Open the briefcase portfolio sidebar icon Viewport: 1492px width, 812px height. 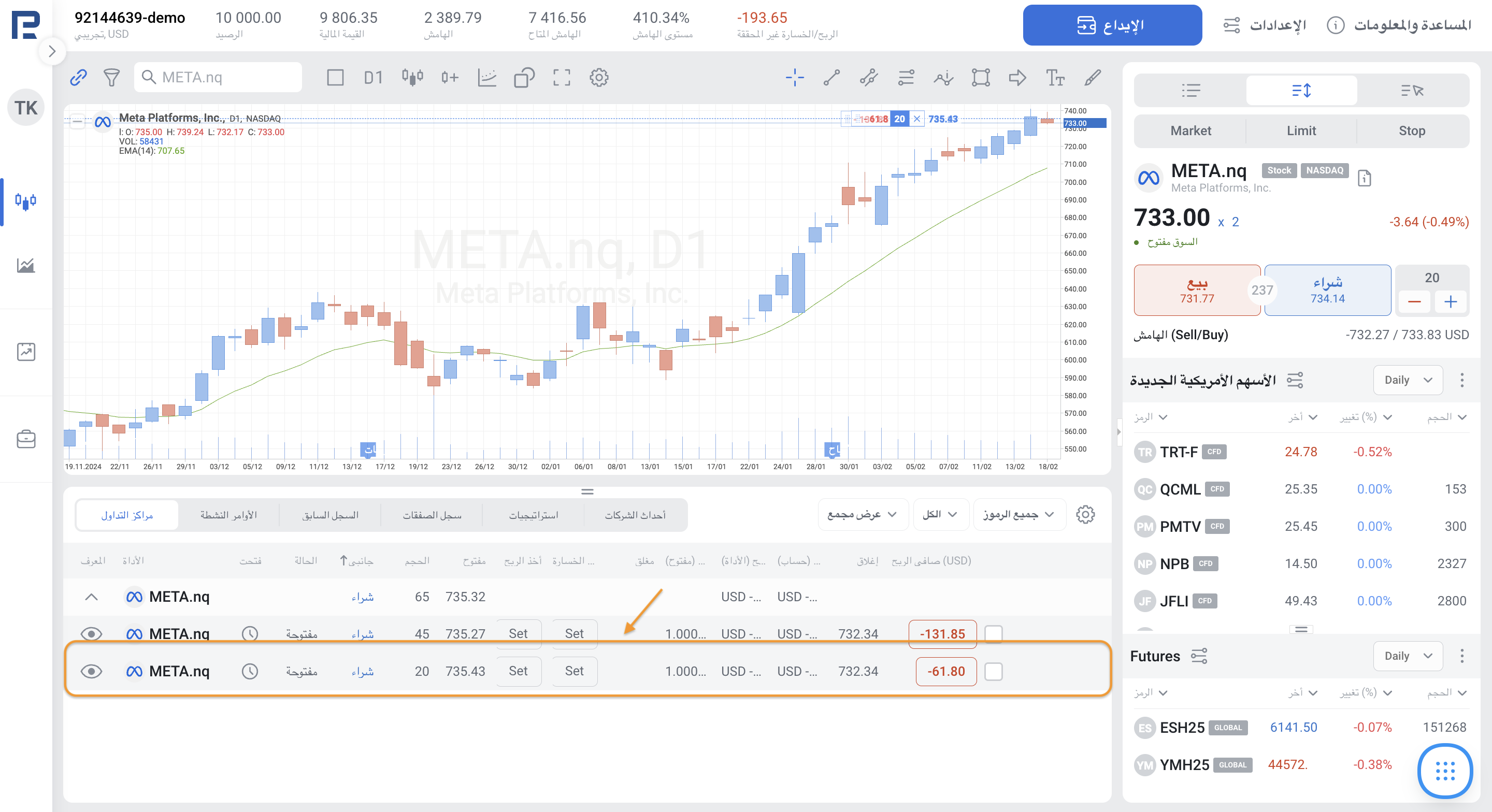coord(26,439)
